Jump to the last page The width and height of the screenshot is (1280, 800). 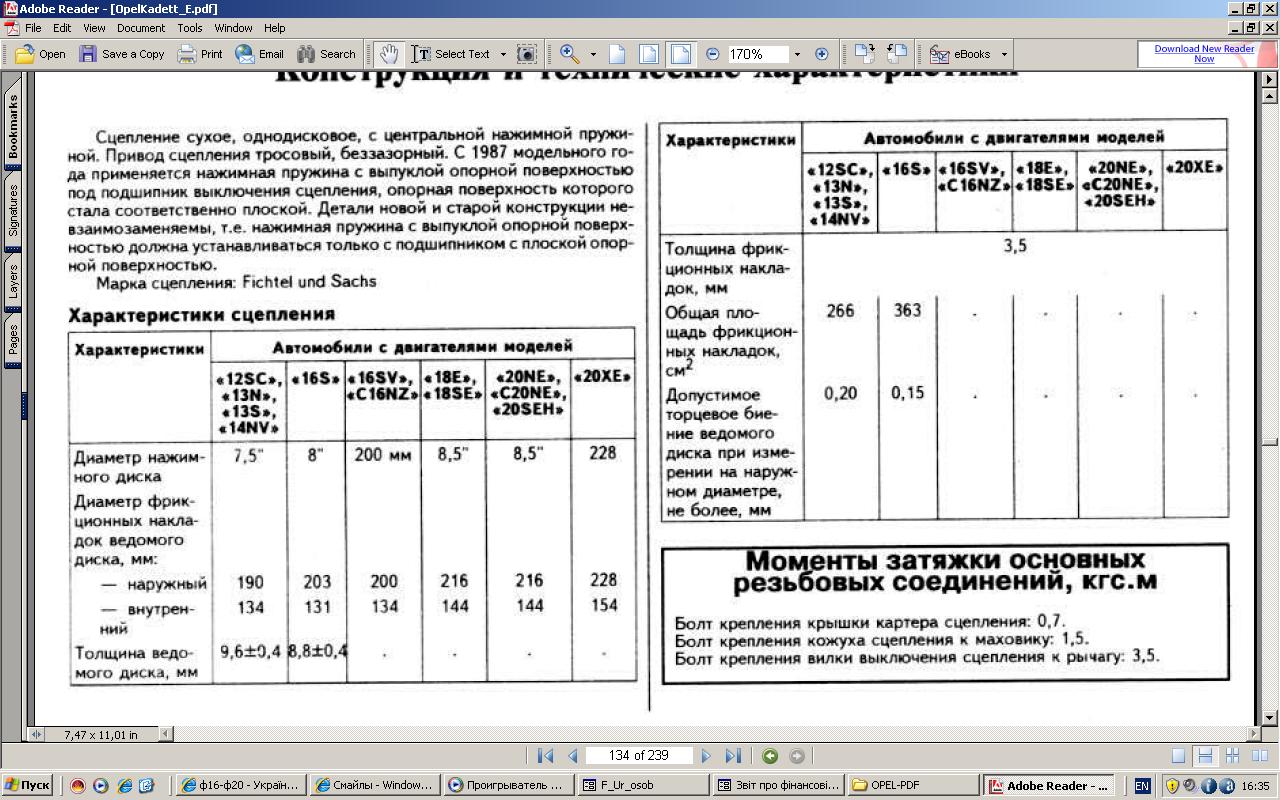[733, 756]
